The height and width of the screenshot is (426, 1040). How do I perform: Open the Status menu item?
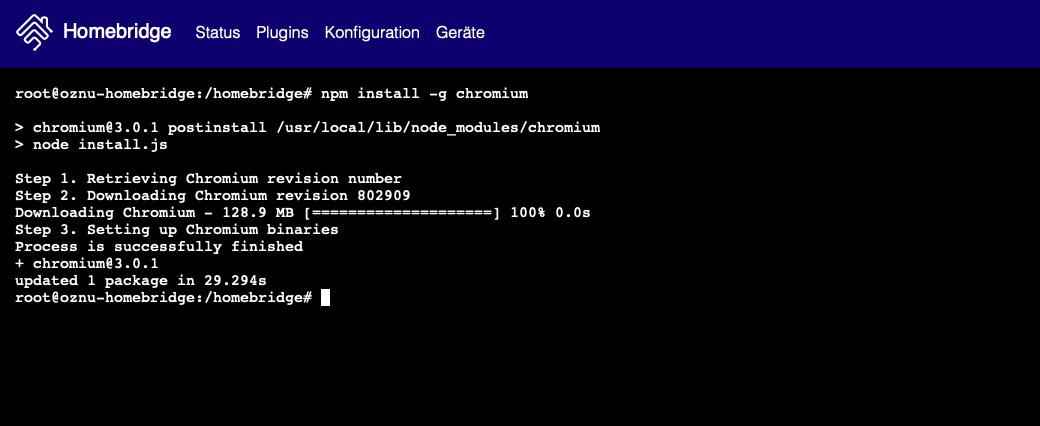pyautogui.click(x=217, y=33)
